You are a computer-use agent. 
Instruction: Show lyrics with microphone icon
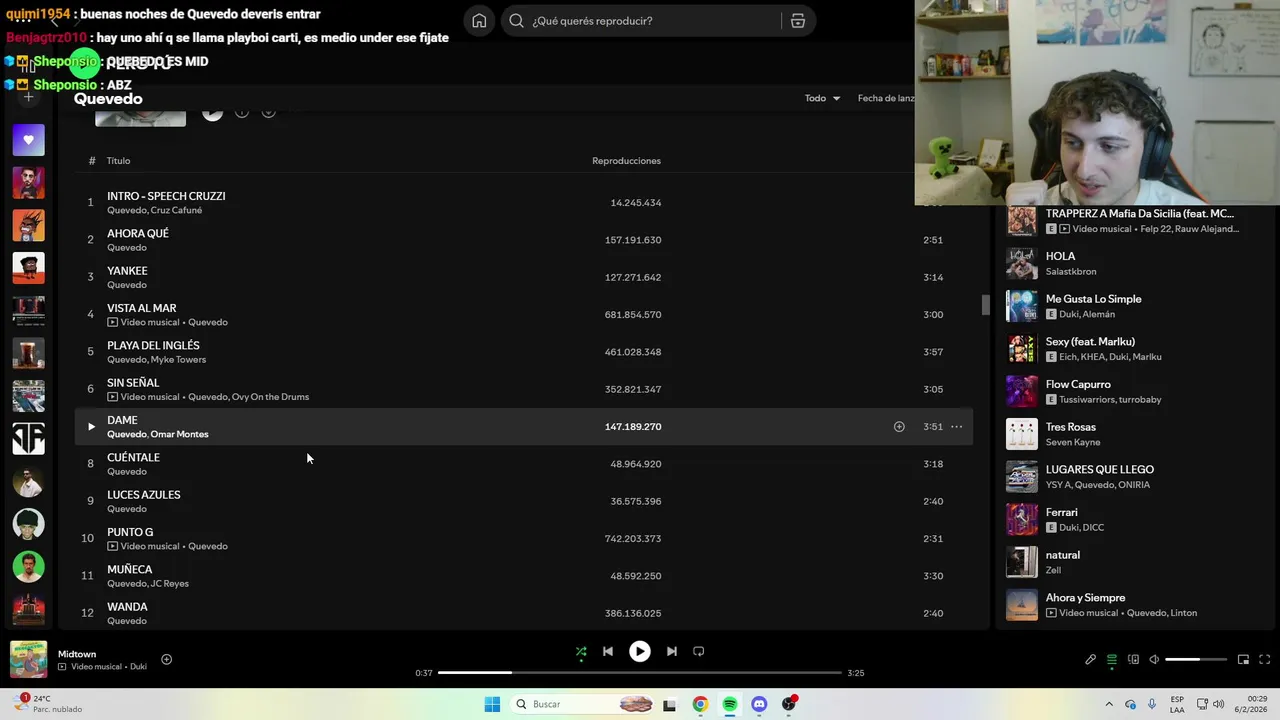(x=1090, y=659)
